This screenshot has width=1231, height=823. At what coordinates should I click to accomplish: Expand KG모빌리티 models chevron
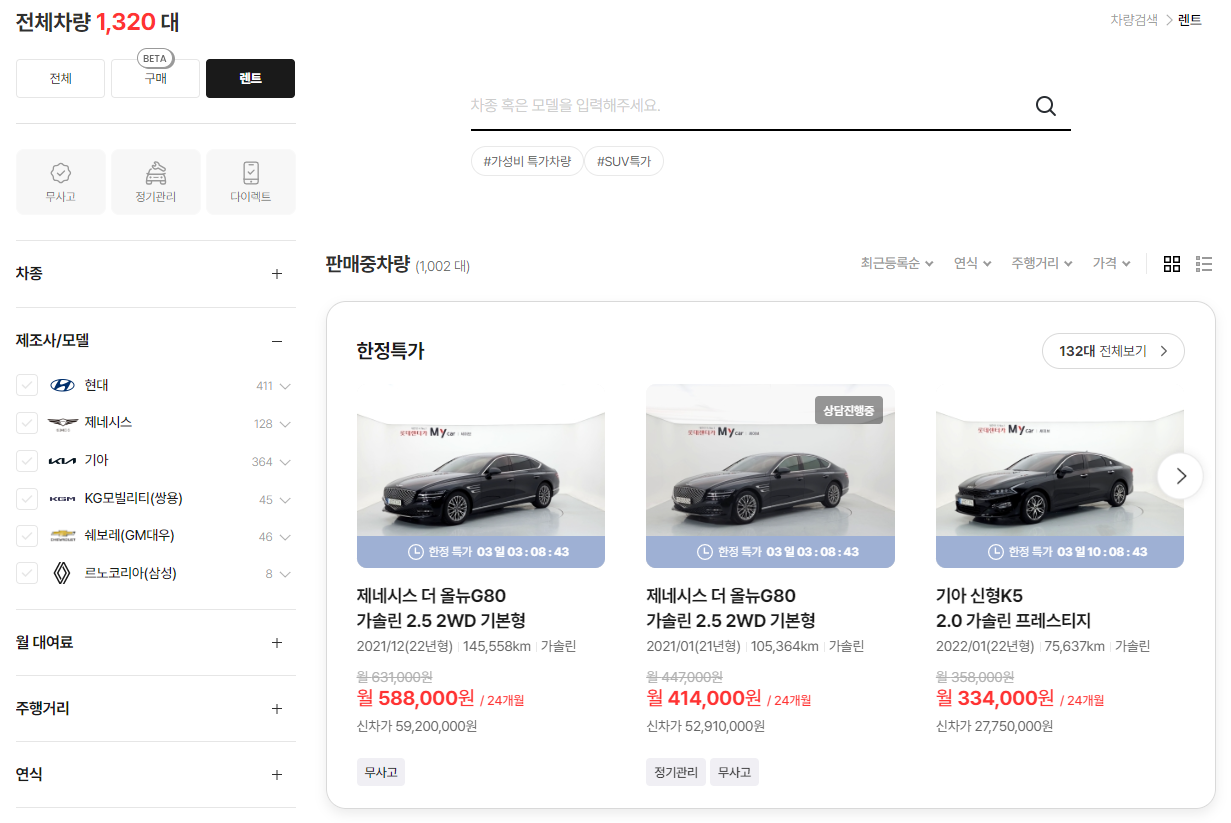[x=286, y=500]
